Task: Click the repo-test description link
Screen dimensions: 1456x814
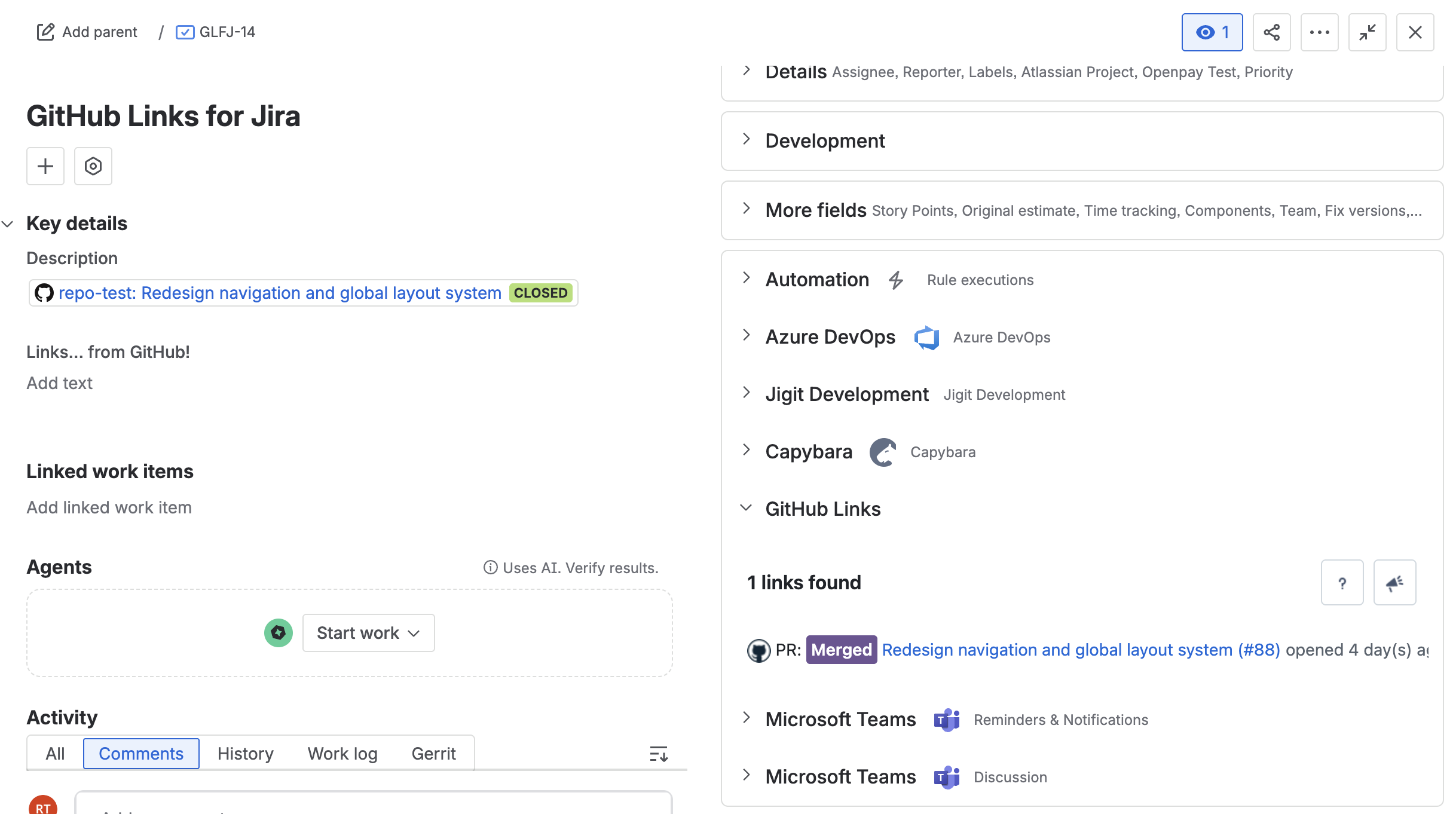Action: point(280,293)
